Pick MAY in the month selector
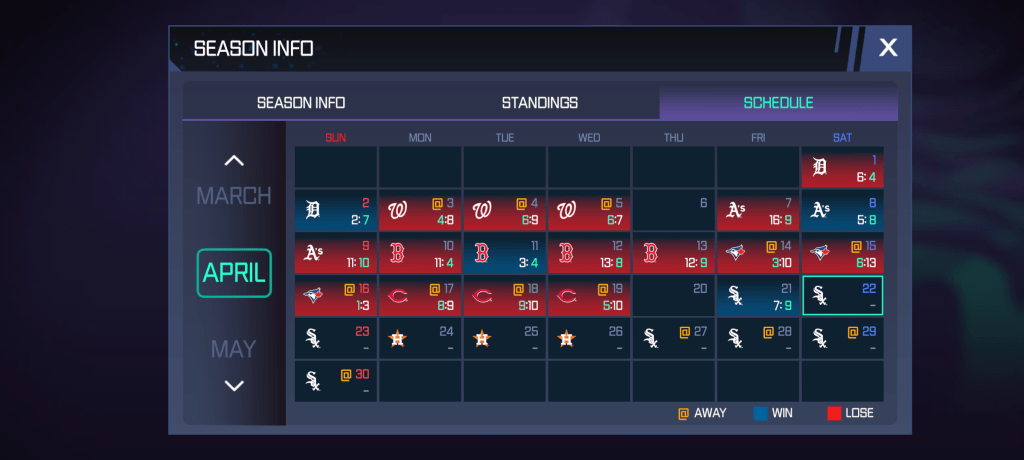This screenshot has width=1024, height=460. (x=234, y=349)
